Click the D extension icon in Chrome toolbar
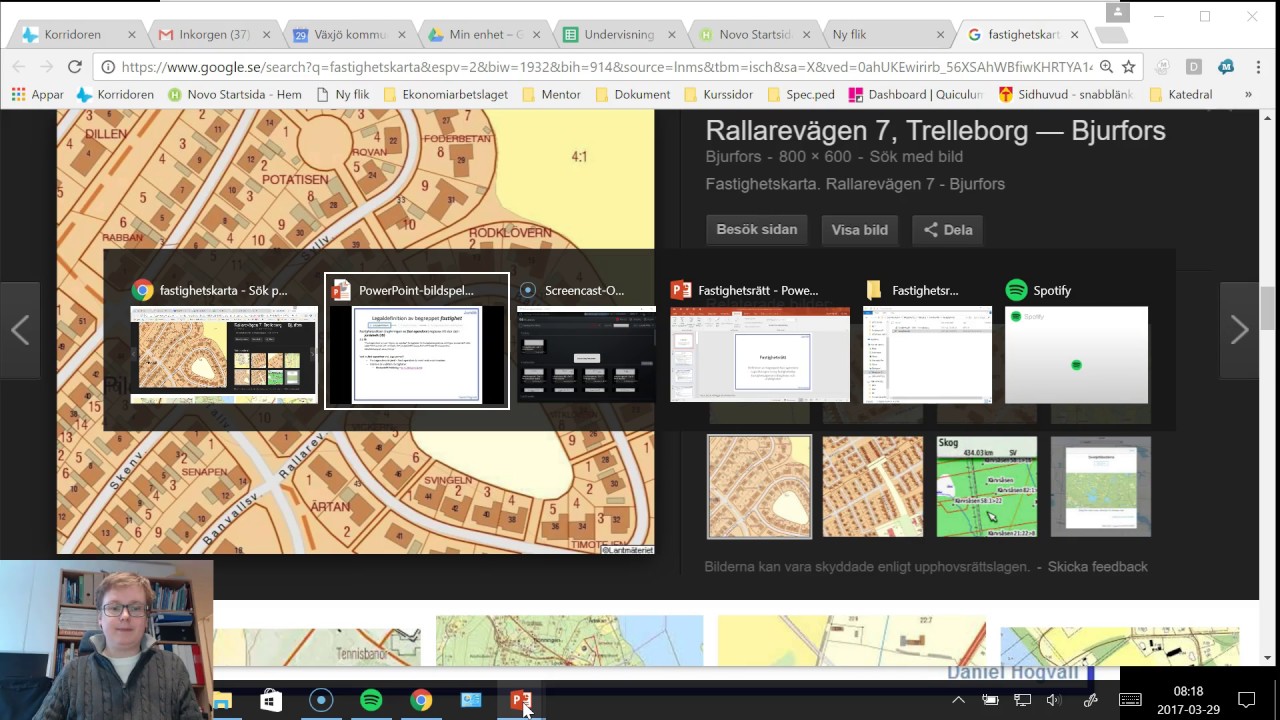This screenshot has height=720, width=1280. click(1194, 67)
